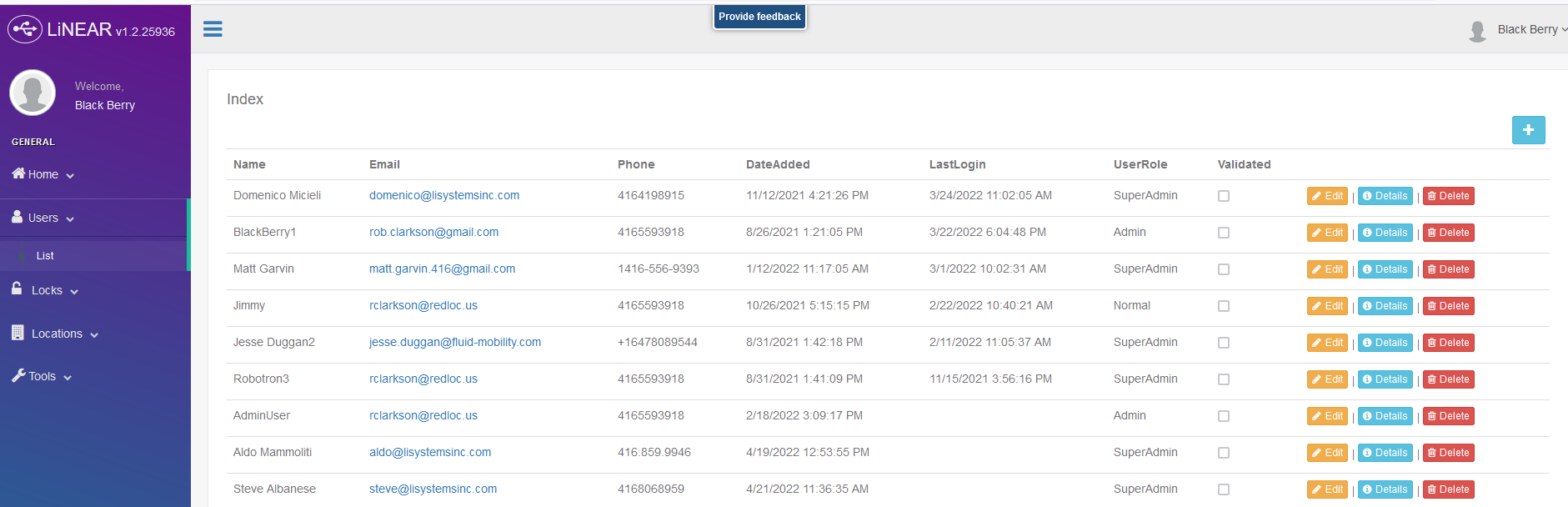
Task: Click the plus icon to add user
Action: (x=1528, y=130)
